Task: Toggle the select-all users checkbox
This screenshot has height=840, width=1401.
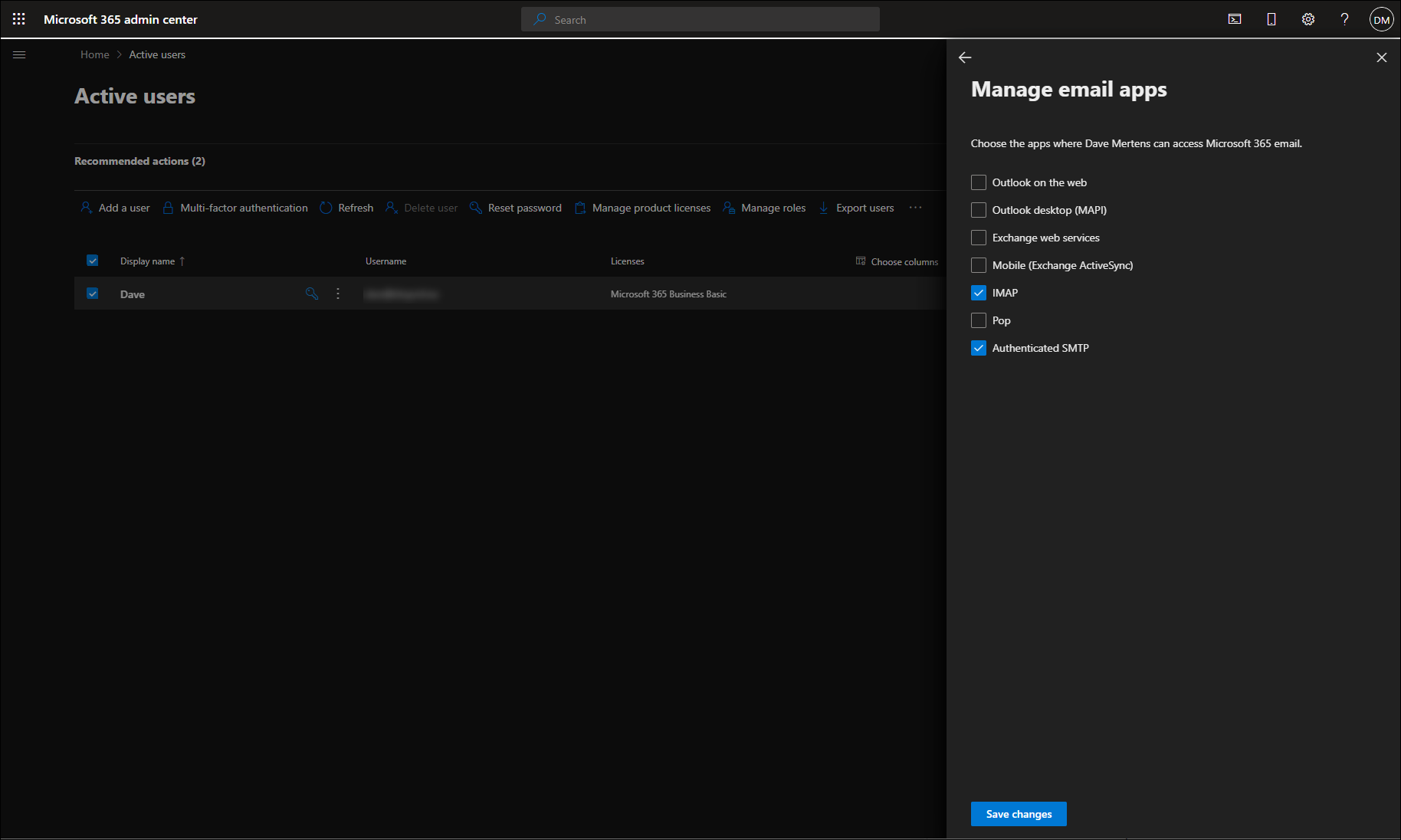Action: pyautogui.click(x=93, y=261)
